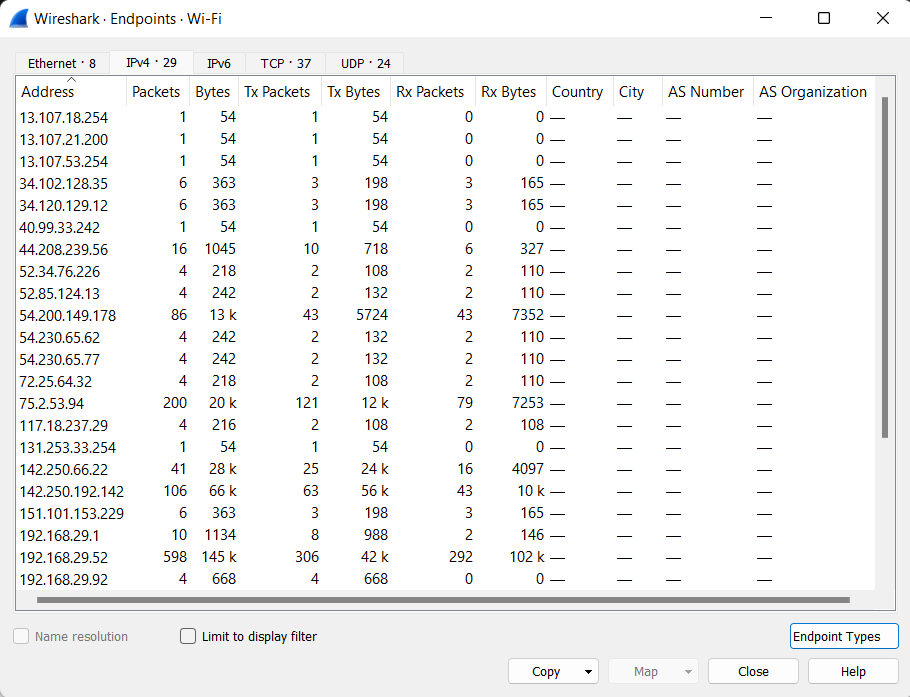Open the UDP endpoints tab
Viewport: 910px width, 697px height.
click(363, 62)
